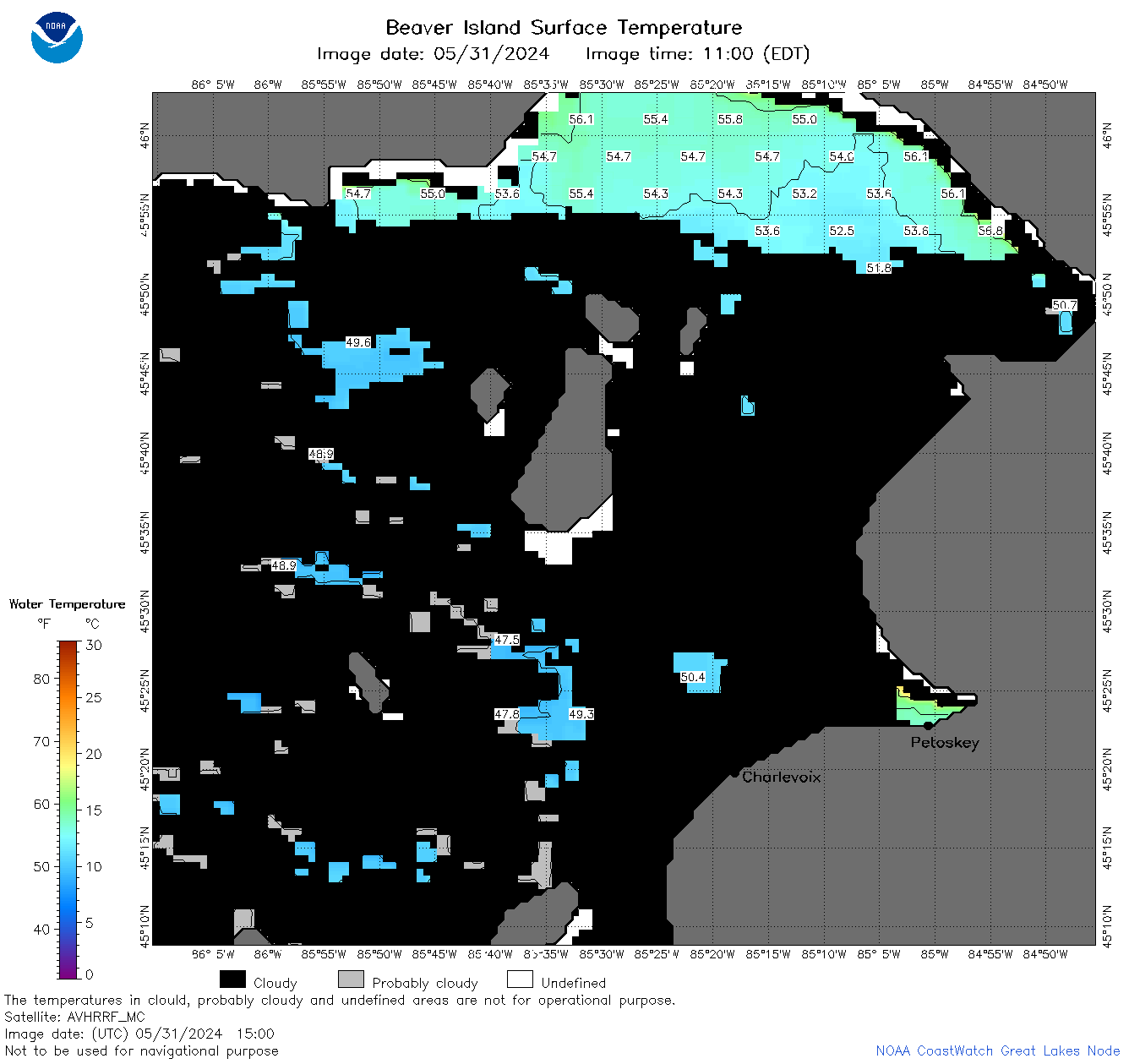Click the Water Temperature legend heading
Screen dimensions: 1129x1064
coord(68,604)
